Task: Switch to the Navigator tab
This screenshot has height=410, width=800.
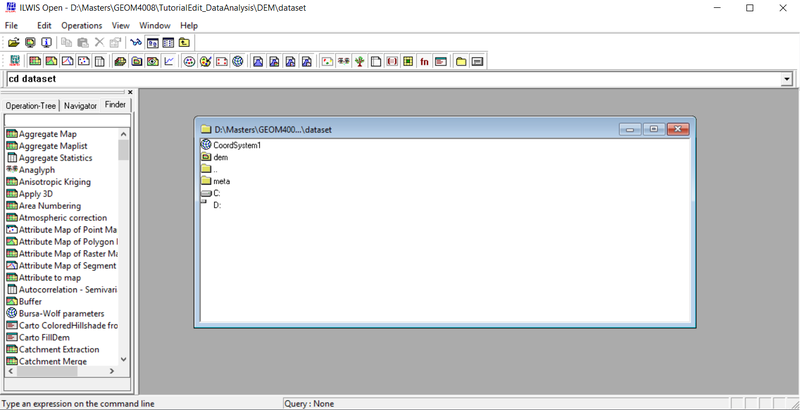Action: (81, 105)
